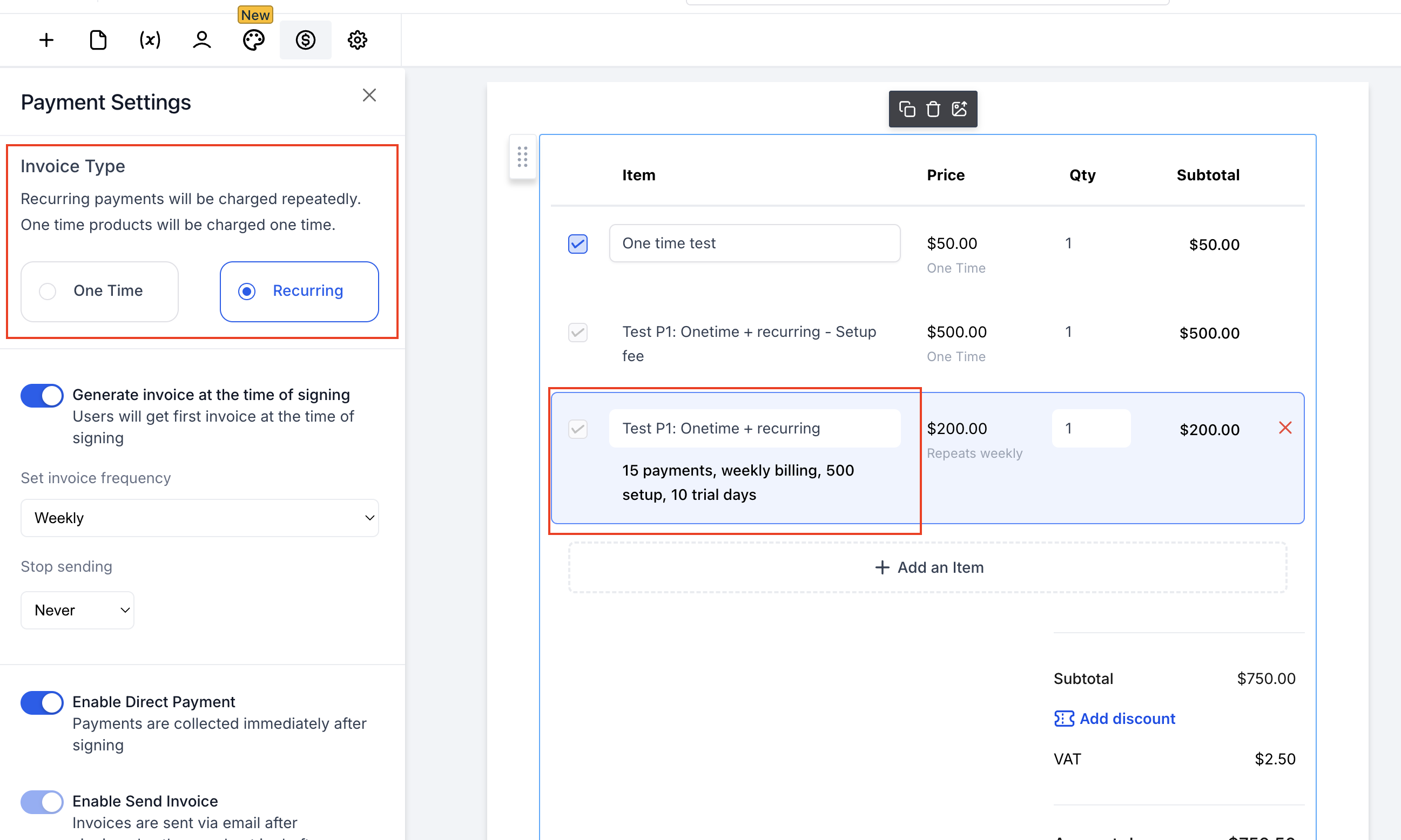This screenshot has width=1401, height=840.
Task: Expand the Stop sending Never dropdown
Action: (x=78, y=609)
